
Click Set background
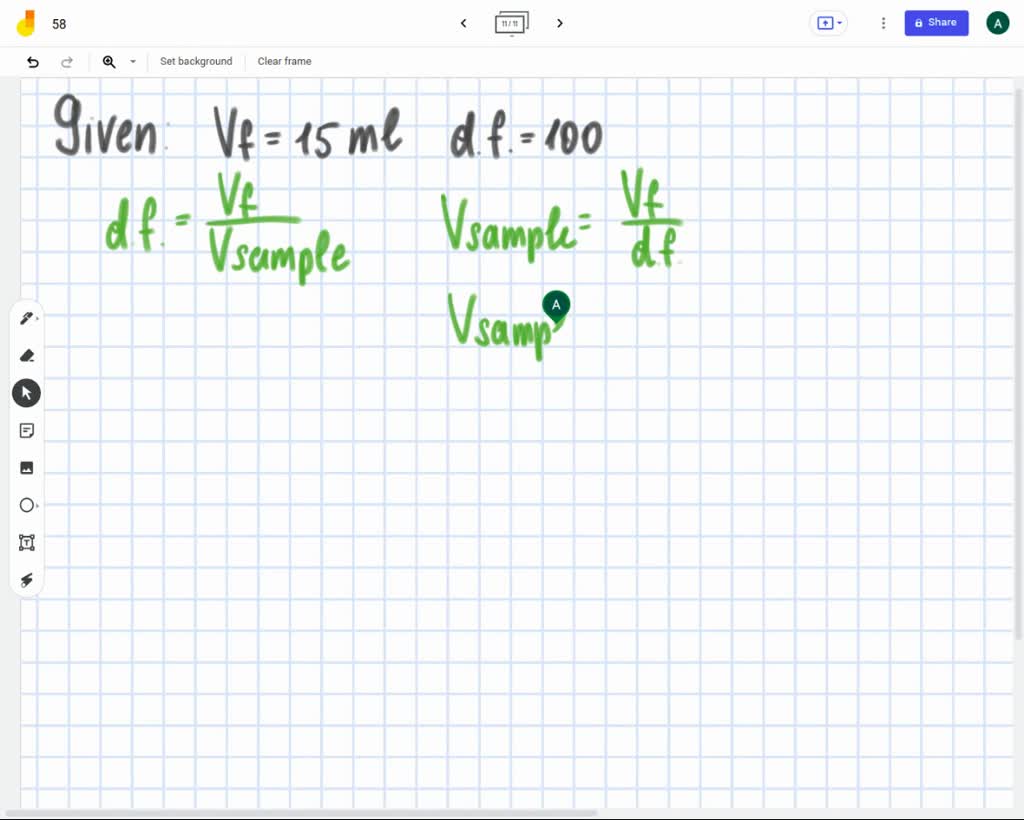point(196,61)
